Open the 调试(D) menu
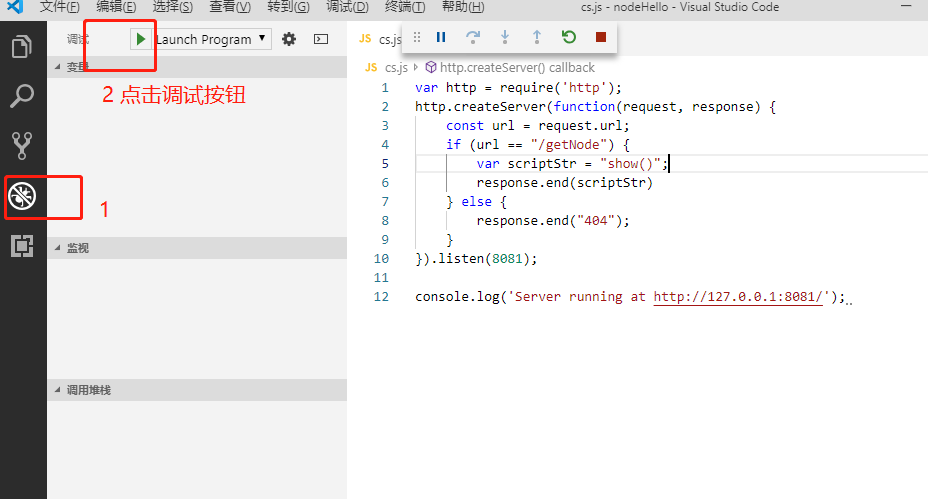The width and height of the screenshot is (928, 499). 347,7
